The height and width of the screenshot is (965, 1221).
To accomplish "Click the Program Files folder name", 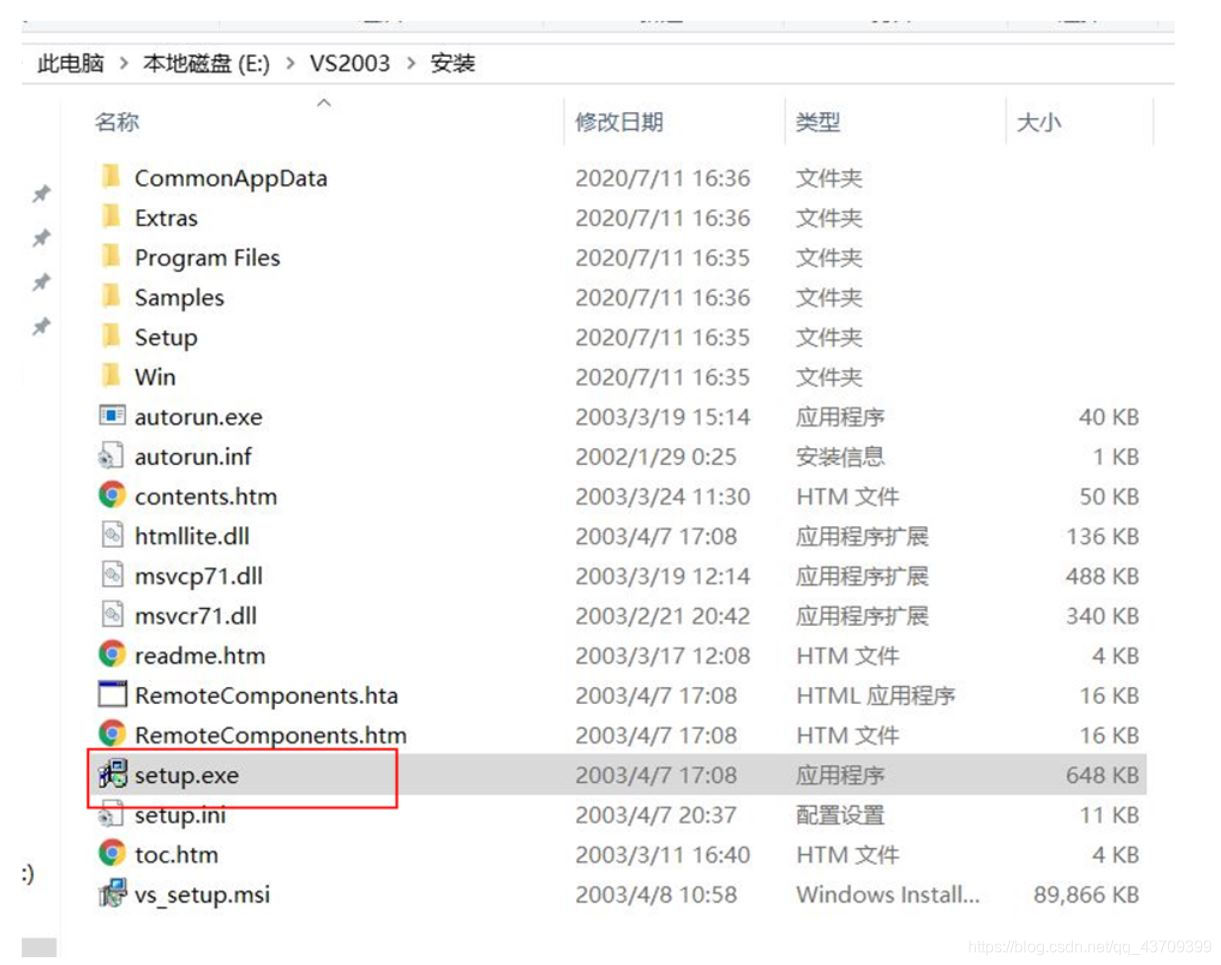I will [207, 258].
